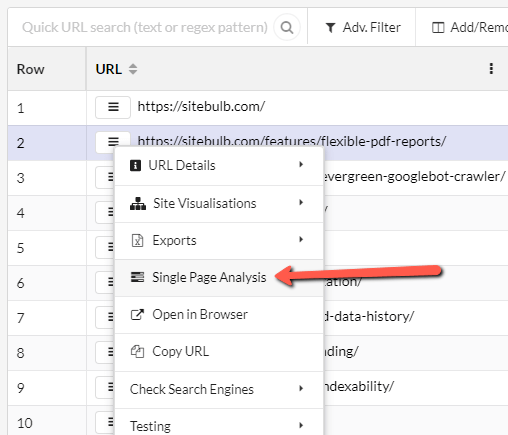Open hamburger menu for row 2
The width and height of the screenshot is (508, 435).
pyautogui.click(x=113, y=141)
